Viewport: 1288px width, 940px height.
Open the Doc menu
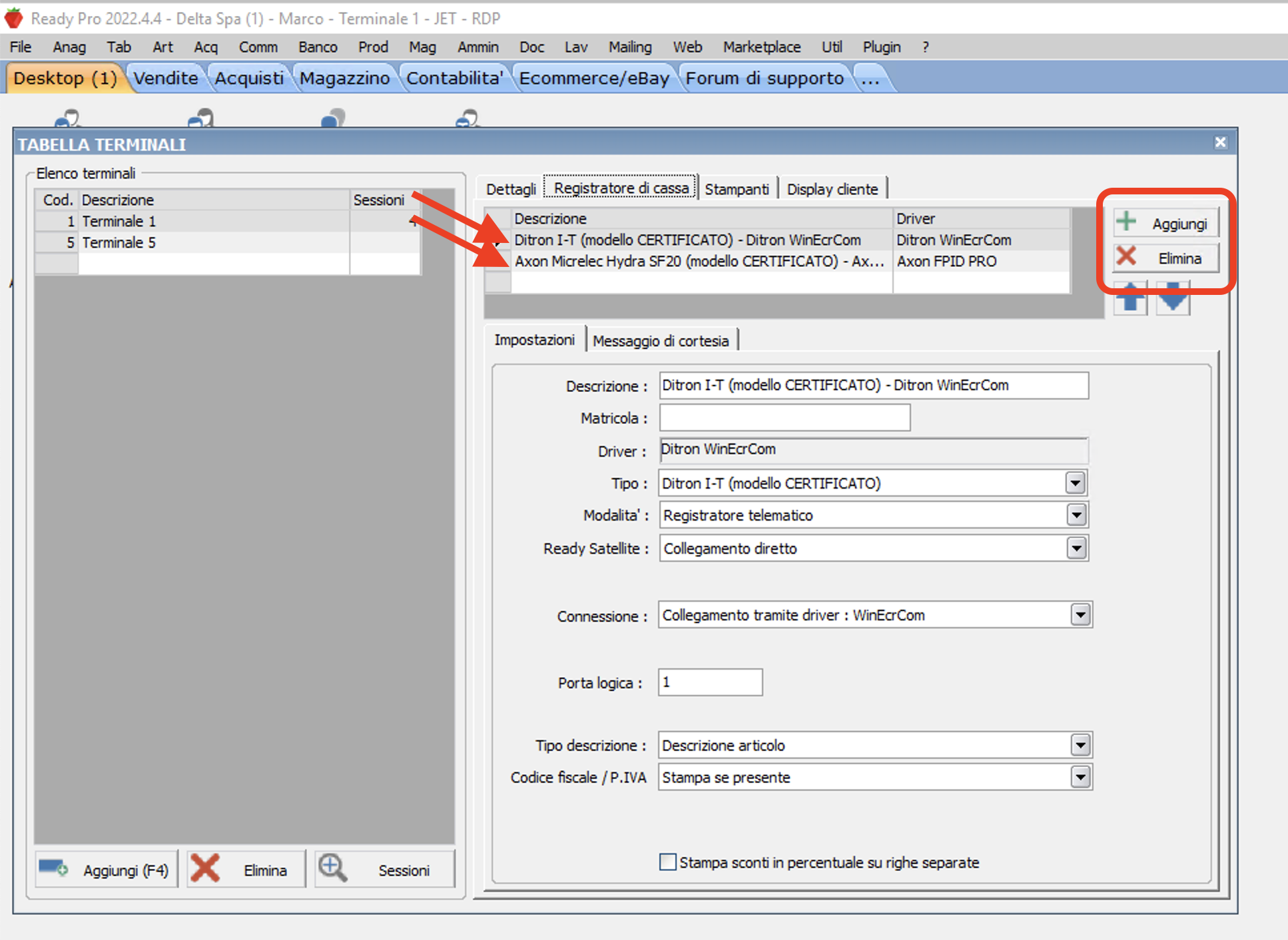[531, 47]
